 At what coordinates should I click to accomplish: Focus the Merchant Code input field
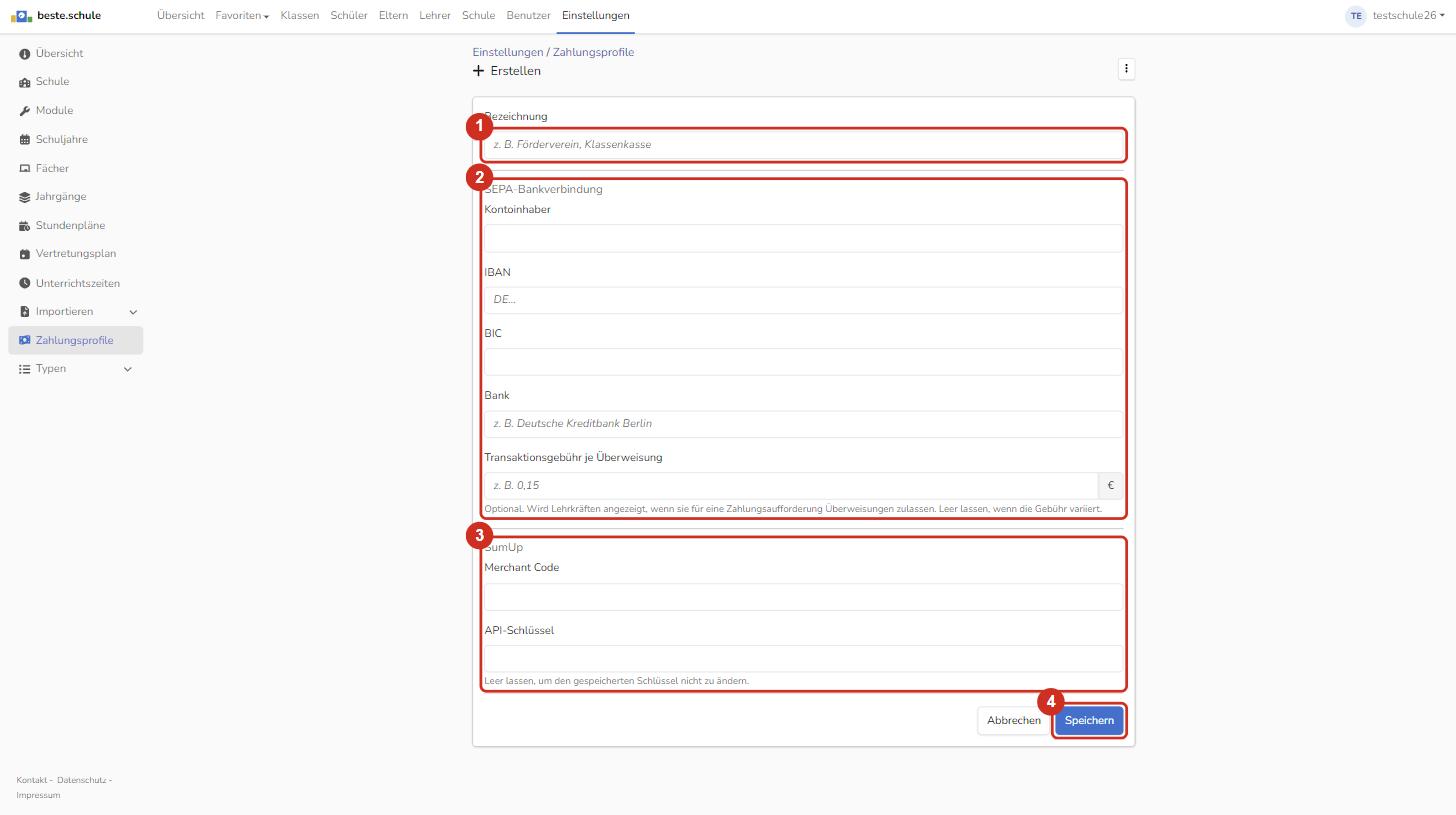(x=803, y=597)
